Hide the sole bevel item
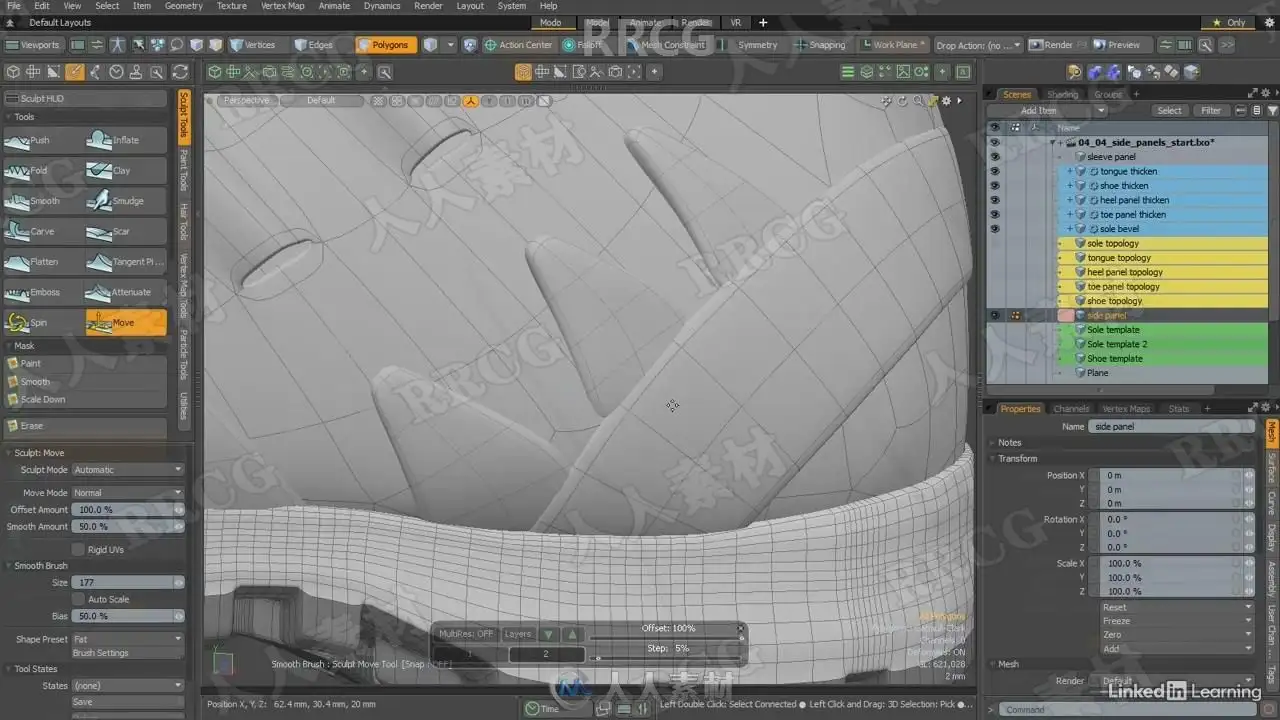Image resolution: width=1280 pixels, height=720 pixels. [x=994, y=229]
